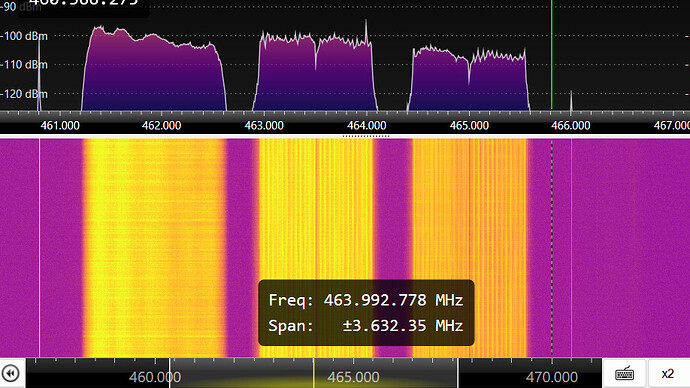Click the 463.000 frequency axis label
Viewport: 690px width, 388px height.
[264, 125]
